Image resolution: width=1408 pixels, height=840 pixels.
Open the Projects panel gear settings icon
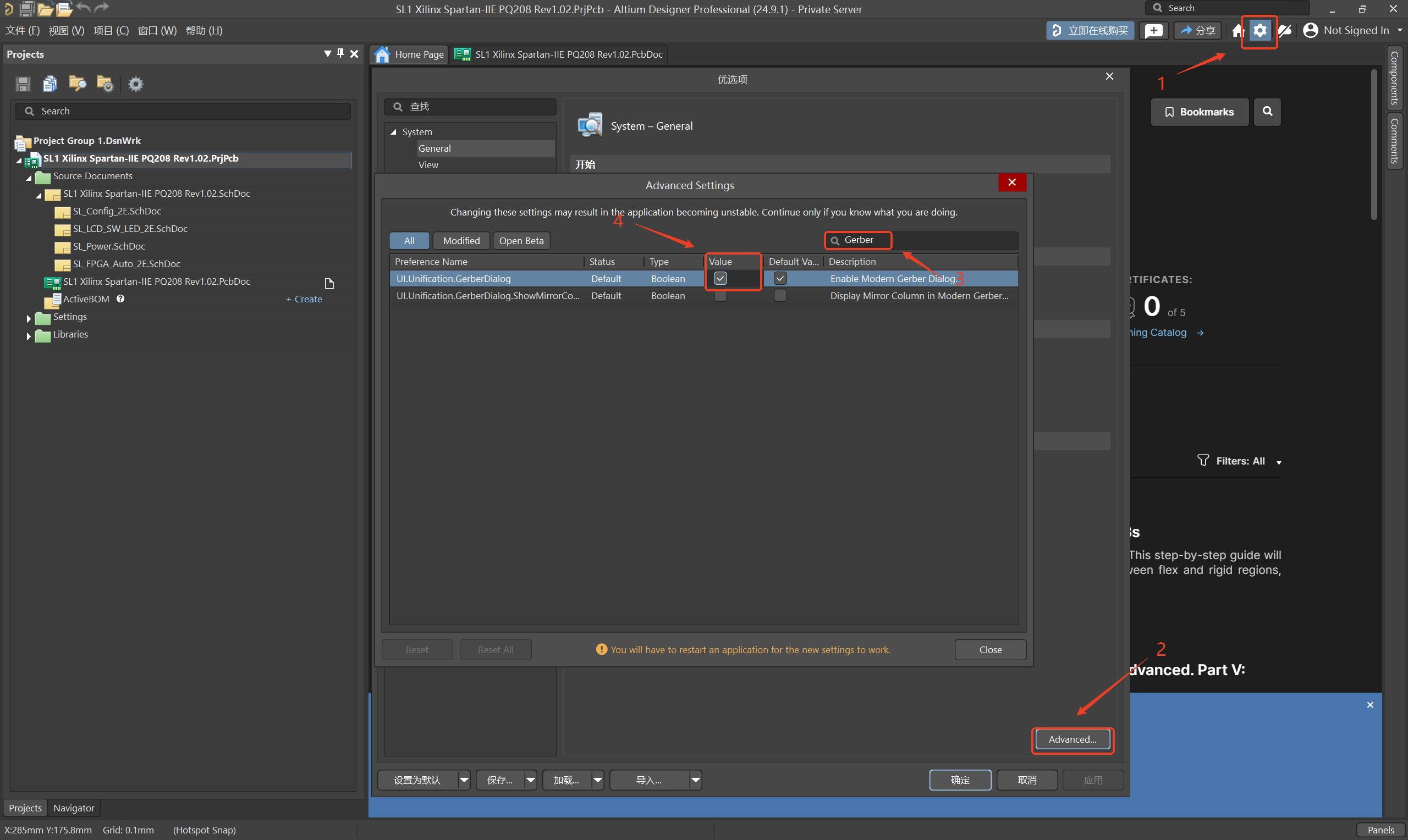tap(136, 84)
